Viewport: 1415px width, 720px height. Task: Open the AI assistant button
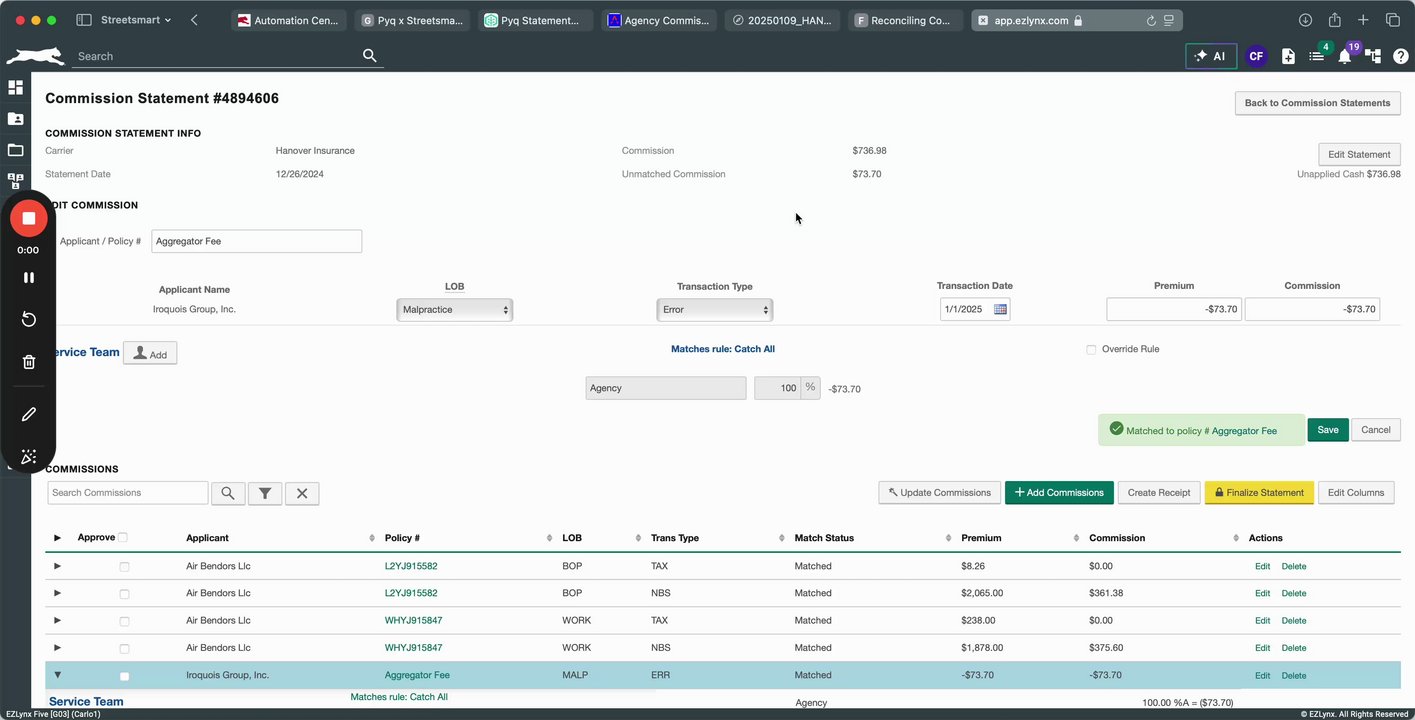click(1211, 57)
